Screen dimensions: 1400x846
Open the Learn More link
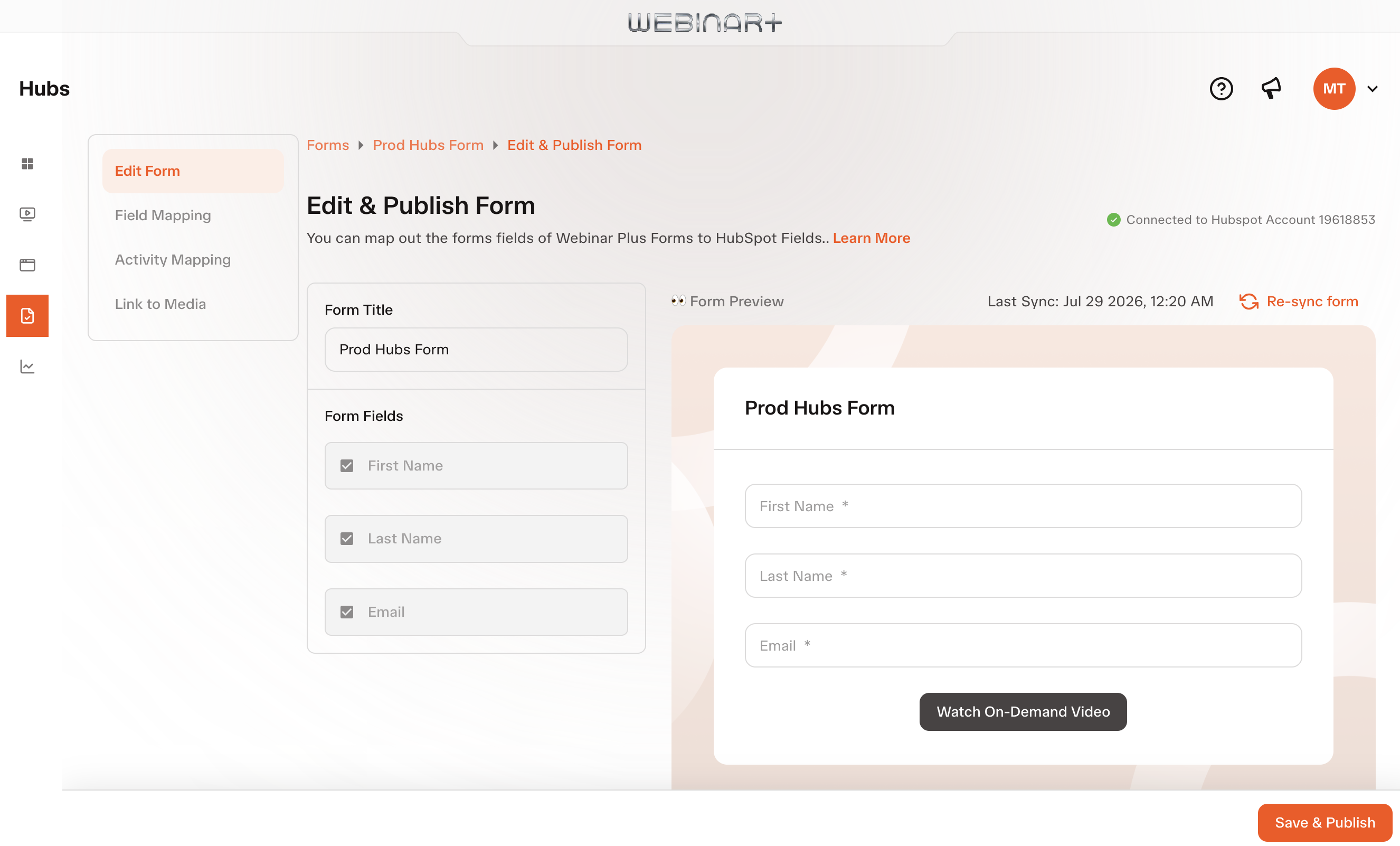[872, 238]
